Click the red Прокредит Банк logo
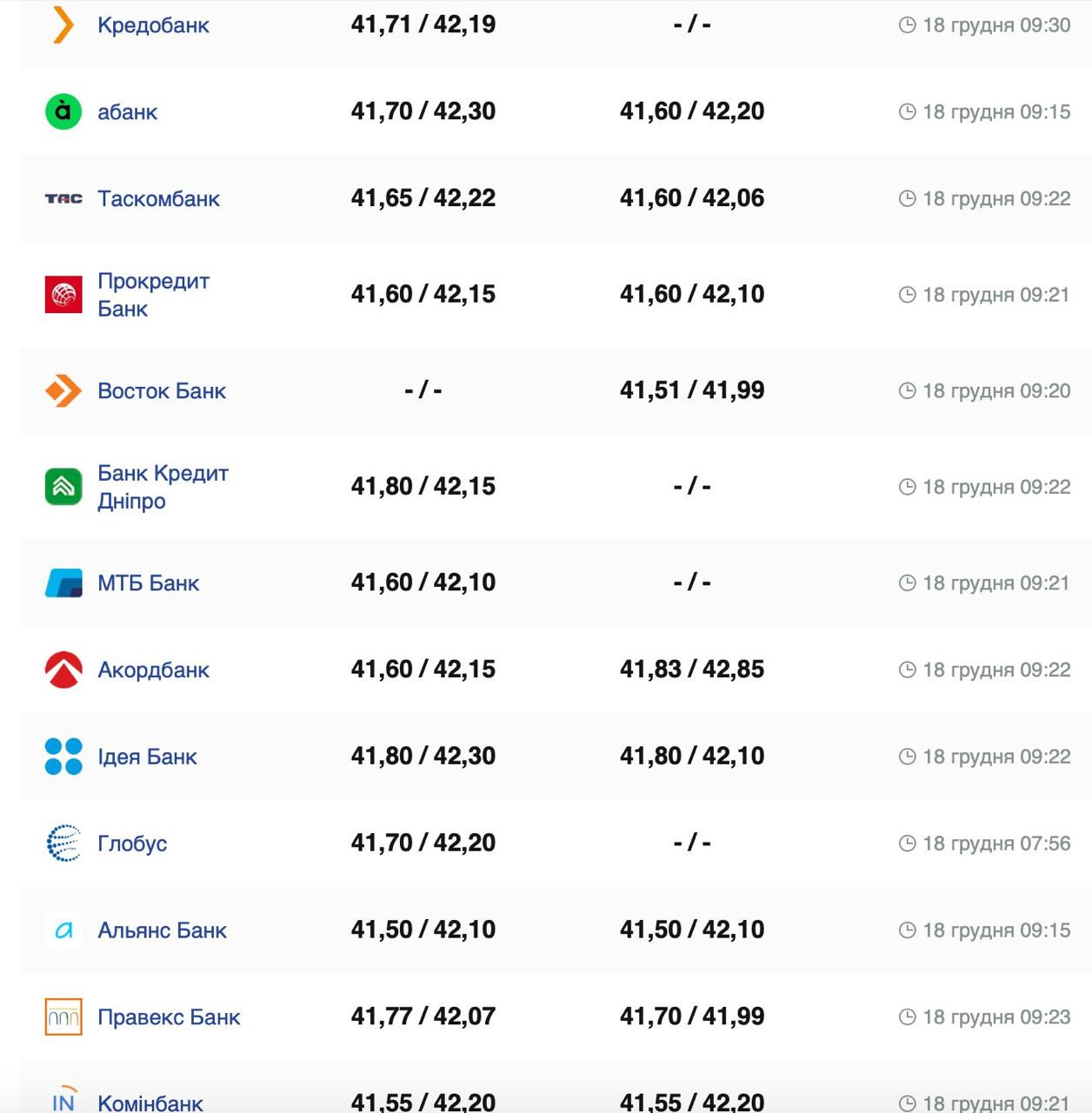1092x1113 pixels. [x=63, y=295]
